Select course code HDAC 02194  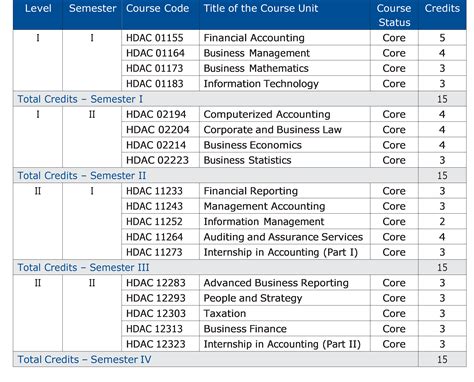click(x=156, y=115)
